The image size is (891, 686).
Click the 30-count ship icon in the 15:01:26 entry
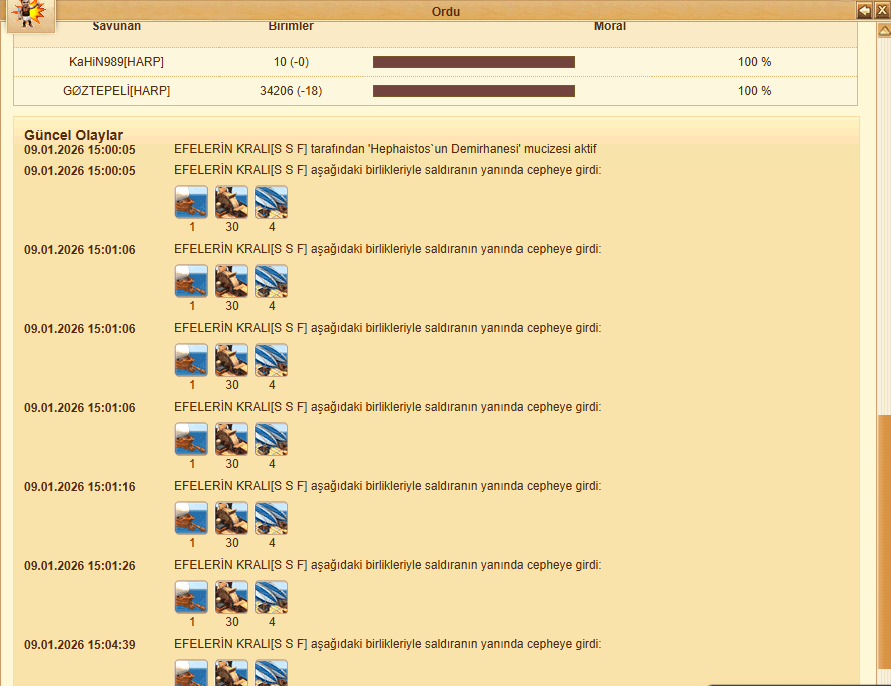[x=231, y=597]
